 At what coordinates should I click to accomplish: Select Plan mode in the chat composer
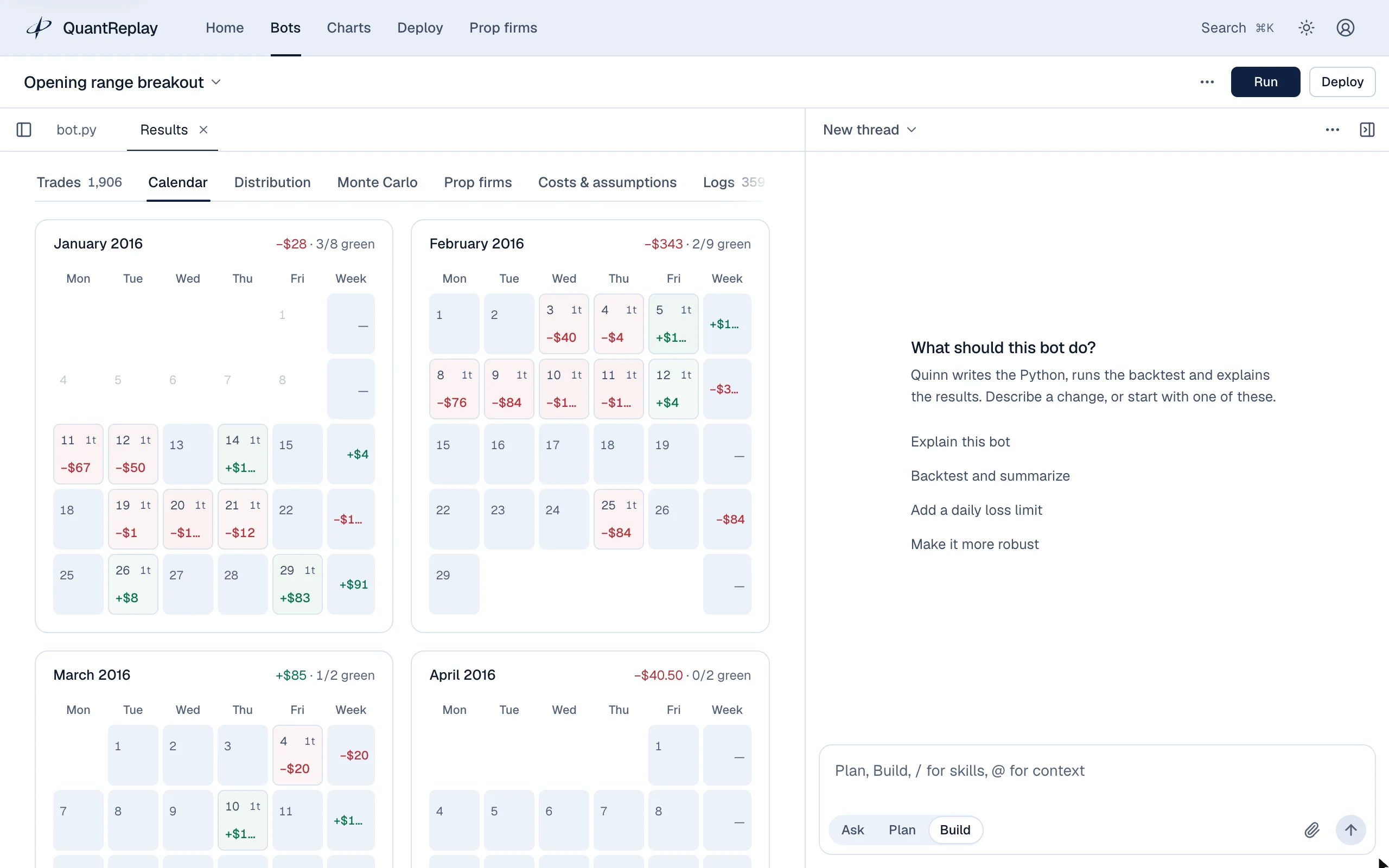902,829
